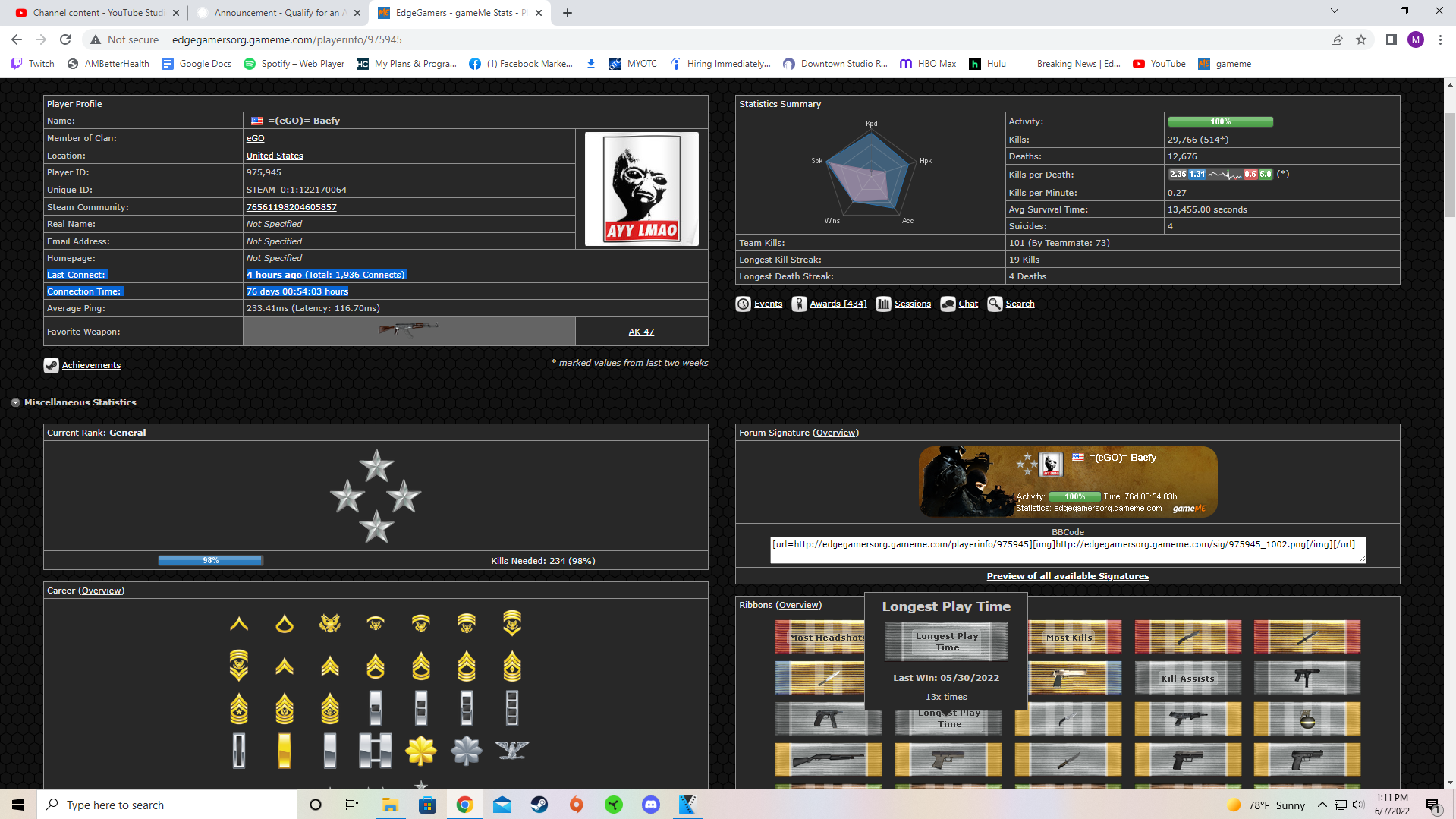Open the Chrome three-dot menu
The height and width of the screenshot is (819, 1456).
1440,39
